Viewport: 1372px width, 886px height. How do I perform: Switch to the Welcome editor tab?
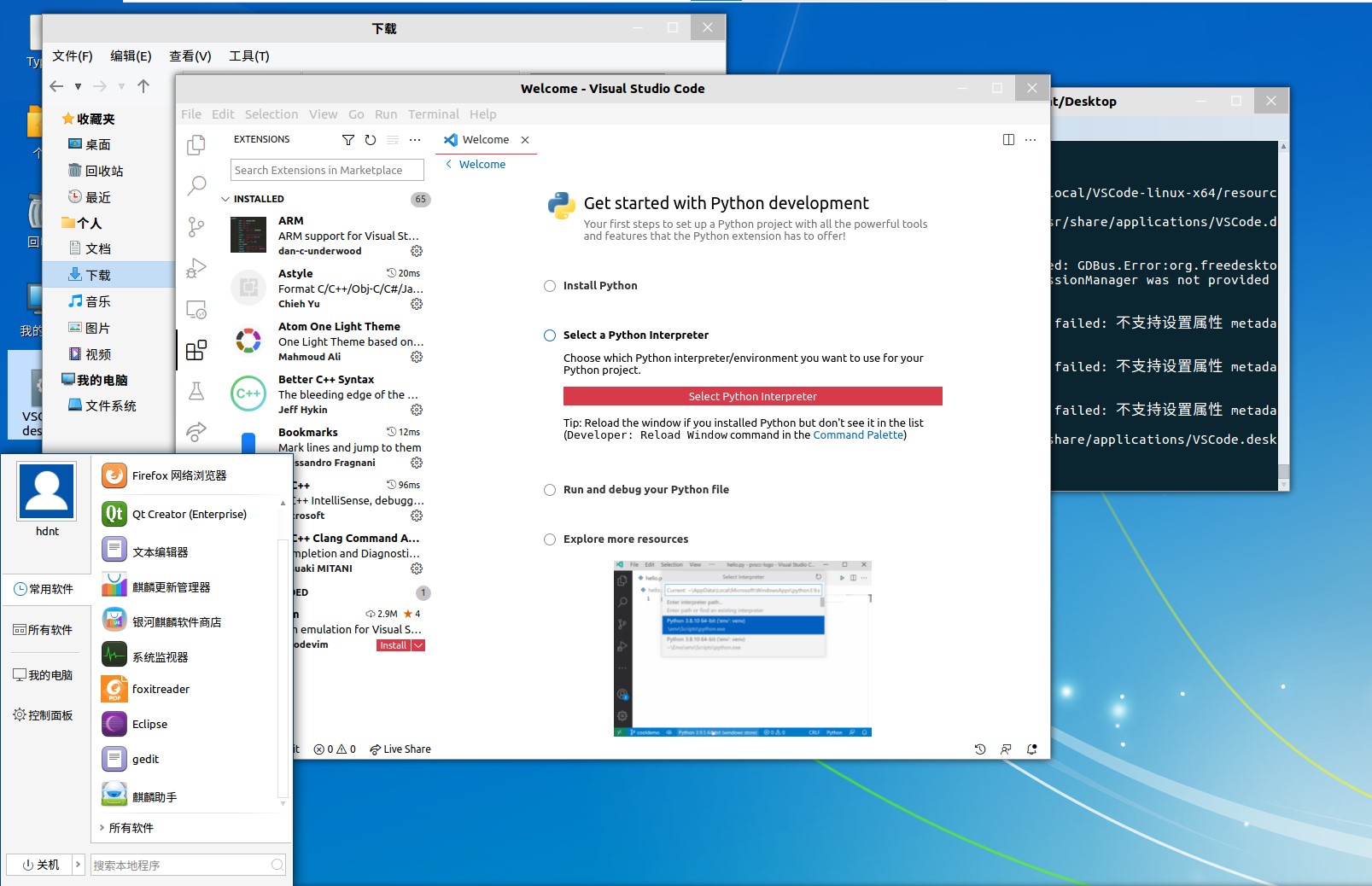(485, 140)
